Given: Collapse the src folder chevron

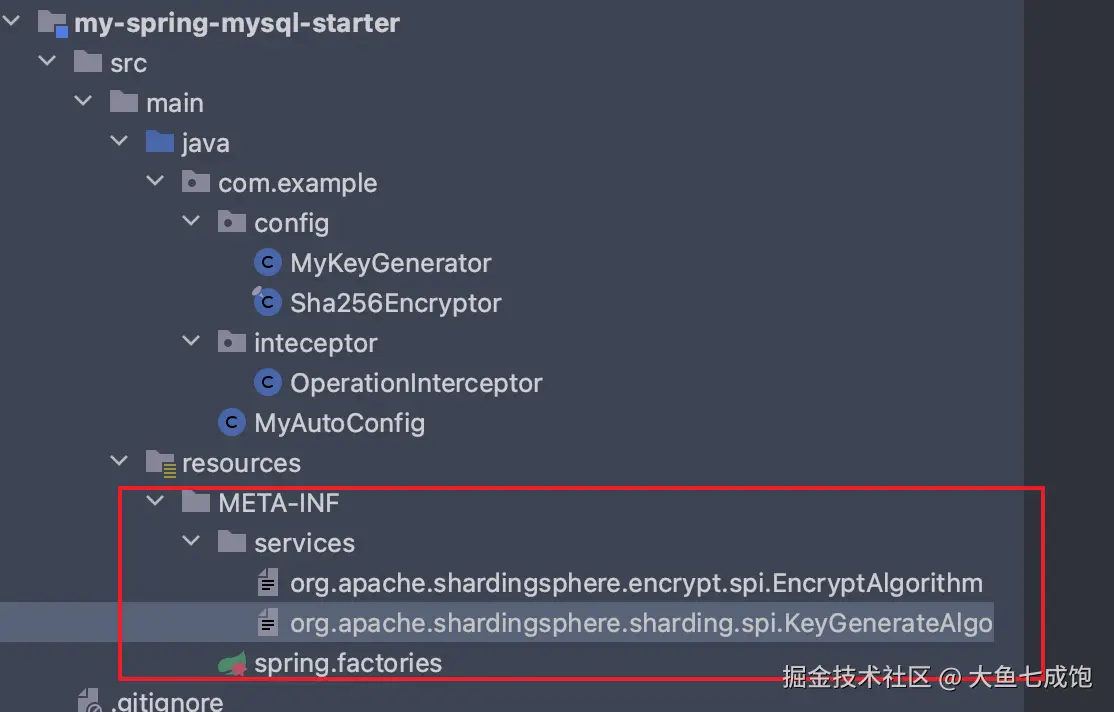Looking at the screenshot, I should [47, 62].
